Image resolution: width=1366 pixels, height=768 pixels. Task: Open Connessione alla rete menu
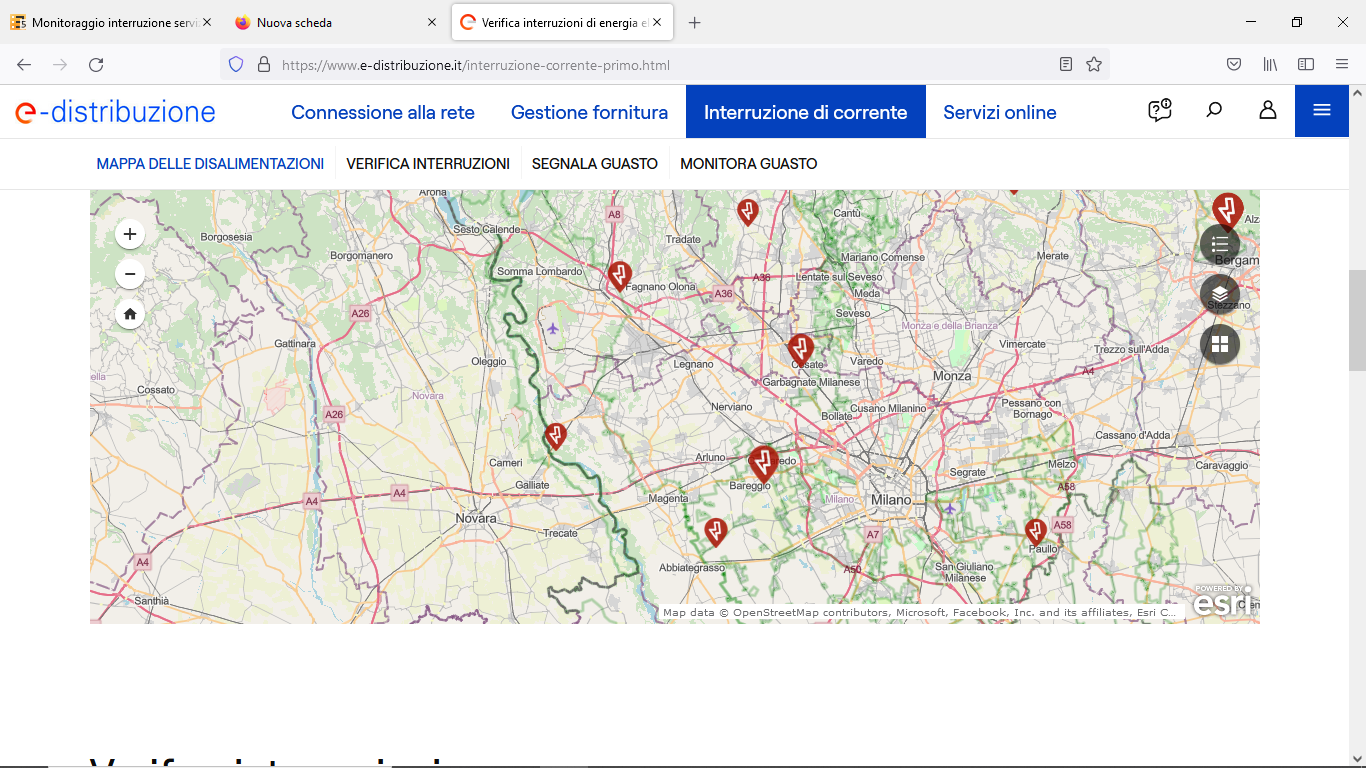pyautogui.click(x=382, y=112)
